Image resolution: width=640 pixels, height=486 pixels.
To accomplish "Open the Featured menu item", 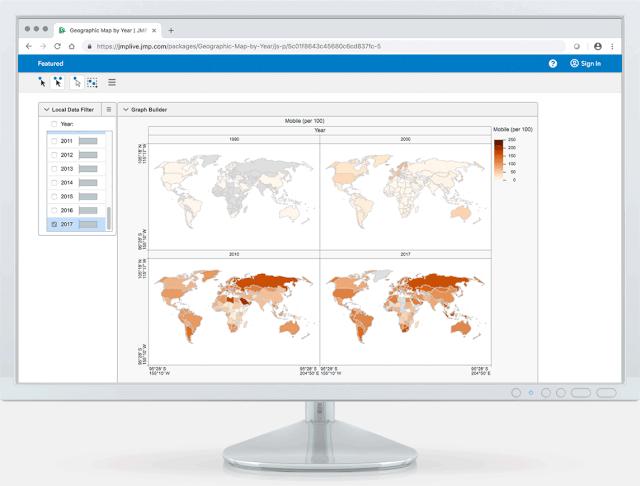I will pyautogui.click(x=50, y=64).
